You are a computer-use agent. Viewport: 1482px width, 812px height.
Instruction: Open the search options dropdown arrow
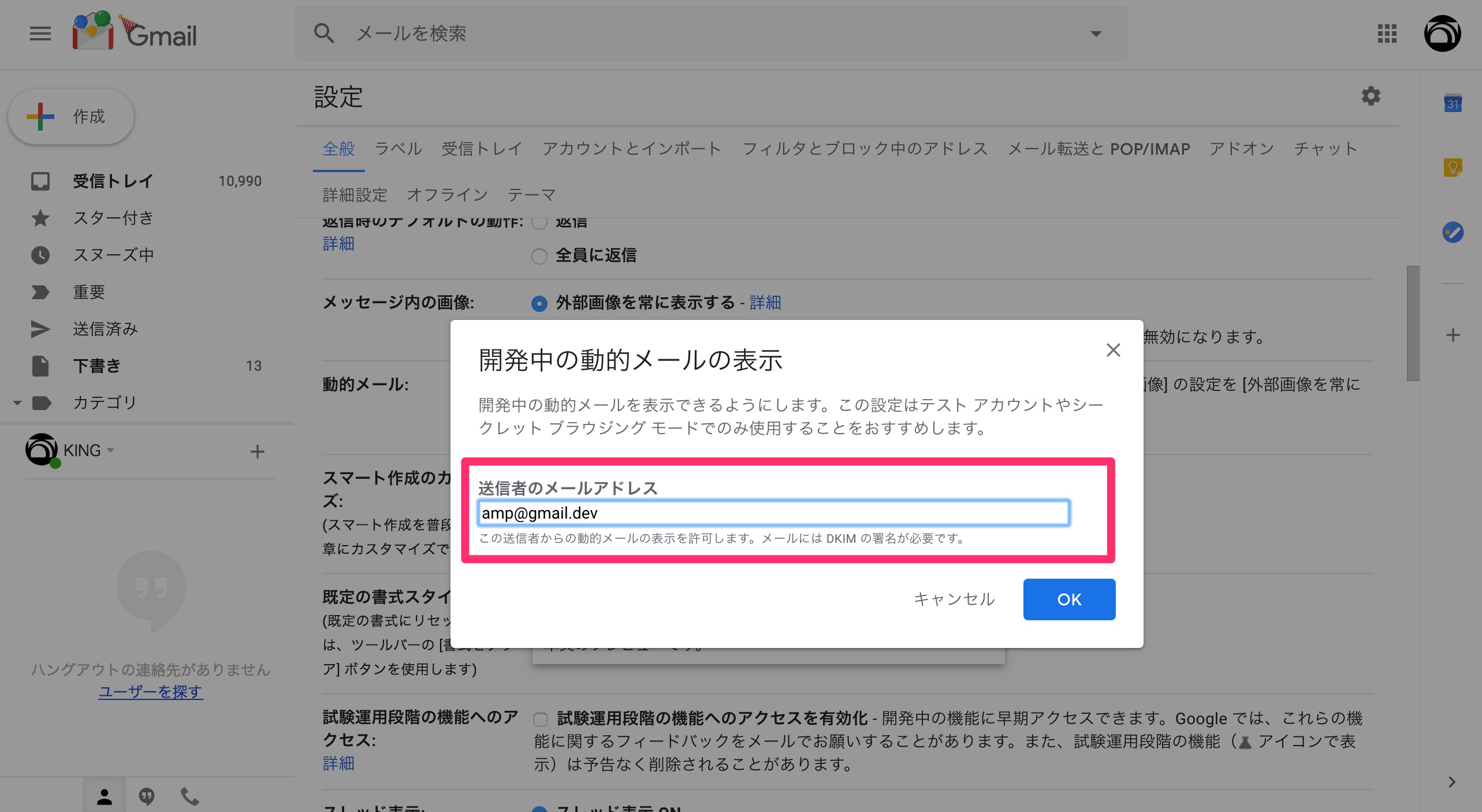[1096, 33]
